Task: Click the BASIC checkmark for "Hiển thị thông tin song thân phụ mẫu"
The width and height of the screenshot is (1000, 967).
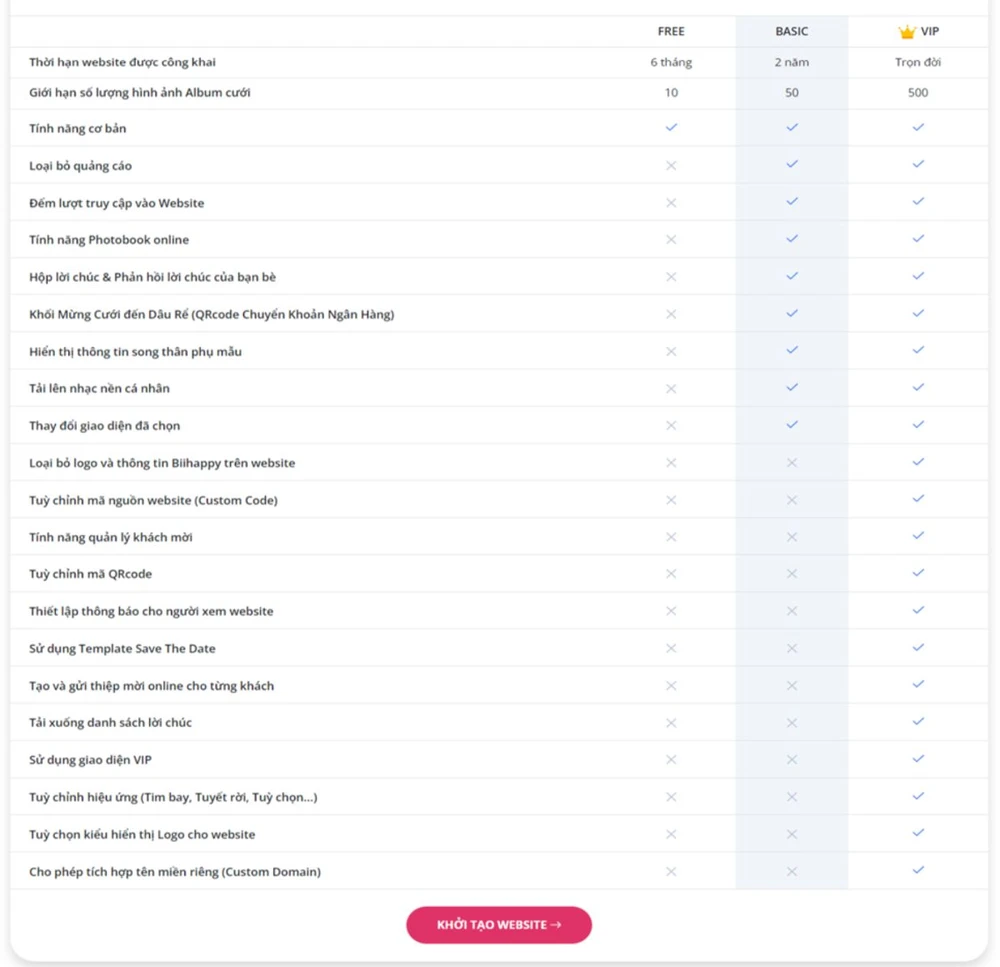Action: coord(791,351)
